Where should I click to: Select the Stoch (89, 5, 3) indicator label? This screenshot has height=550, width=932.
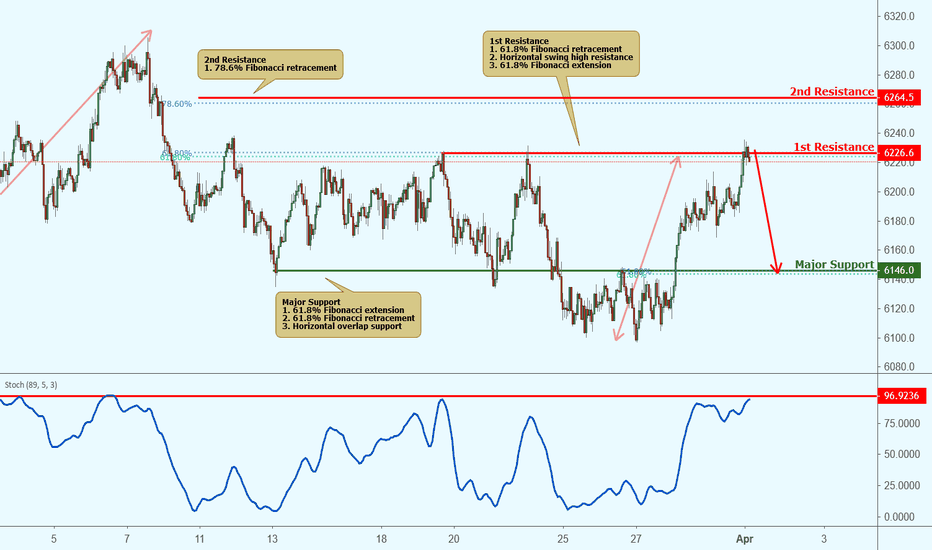click(x=31, y=385)
